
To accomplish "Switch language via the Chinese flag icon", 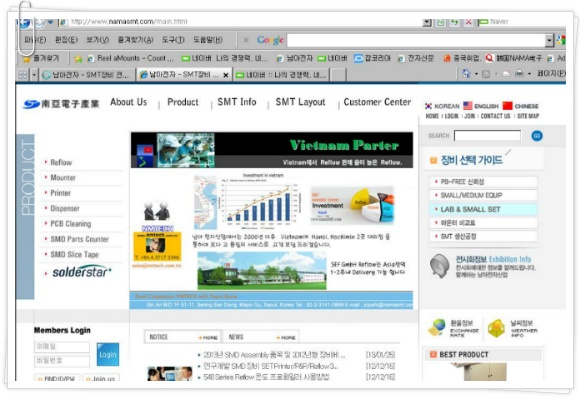I will [x=508, y=106].
